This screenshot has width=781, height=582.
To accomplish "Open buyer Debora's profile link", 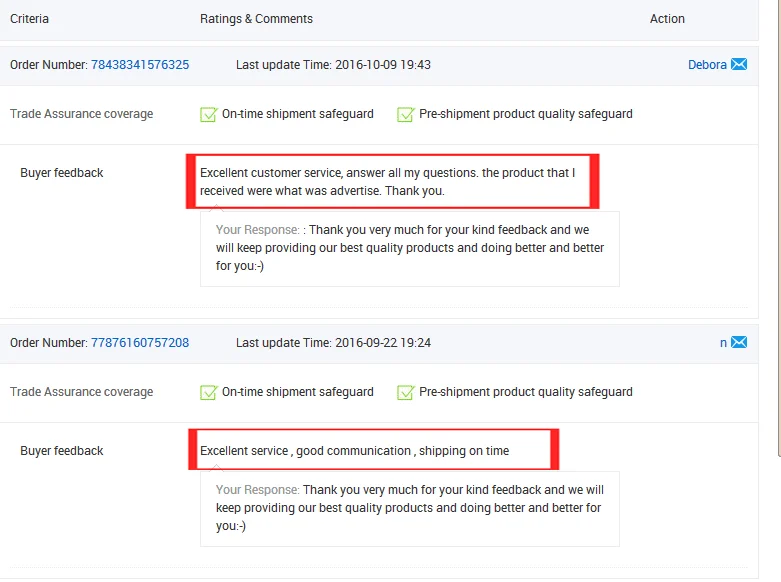I will coord(707,65).
